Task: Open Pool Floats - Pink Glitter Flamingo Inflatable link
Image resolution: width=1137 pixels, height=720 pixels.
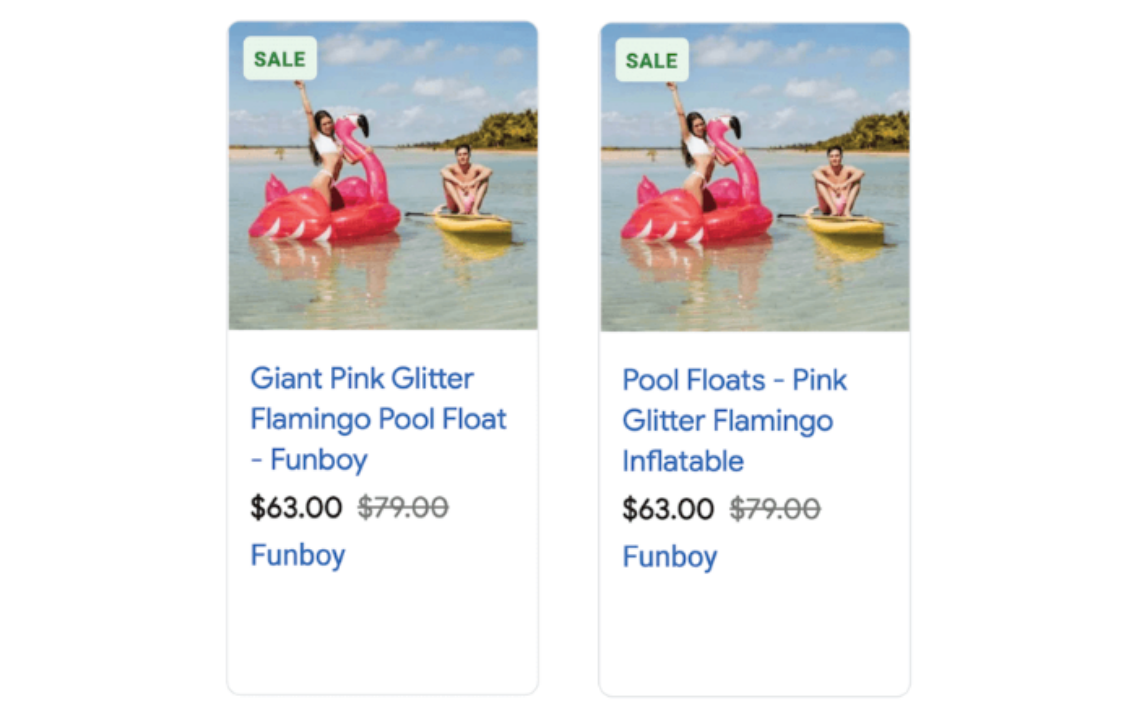Action: (734, 420)
